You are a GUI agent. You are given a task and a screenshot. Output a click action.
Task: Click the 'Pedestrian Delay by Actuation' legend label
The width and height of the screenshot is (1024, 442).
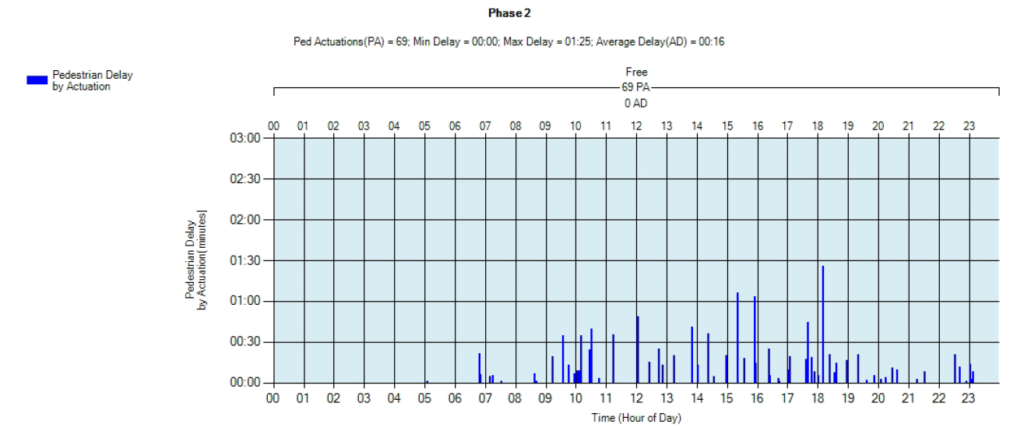tap(92, 80)
